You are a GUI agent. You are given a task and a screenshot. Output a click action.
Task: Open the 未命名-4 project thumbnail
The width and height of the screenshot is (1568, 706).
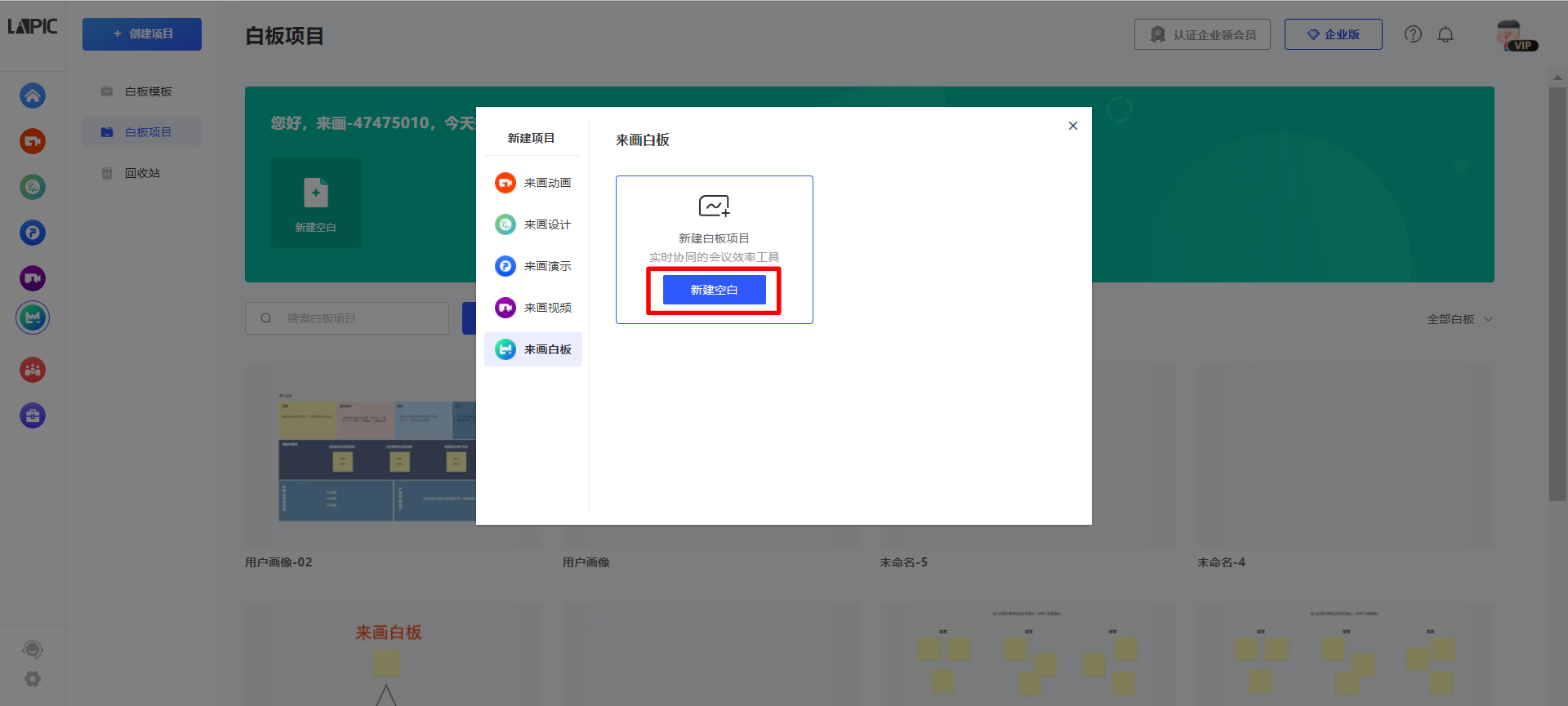[1346, 457]
